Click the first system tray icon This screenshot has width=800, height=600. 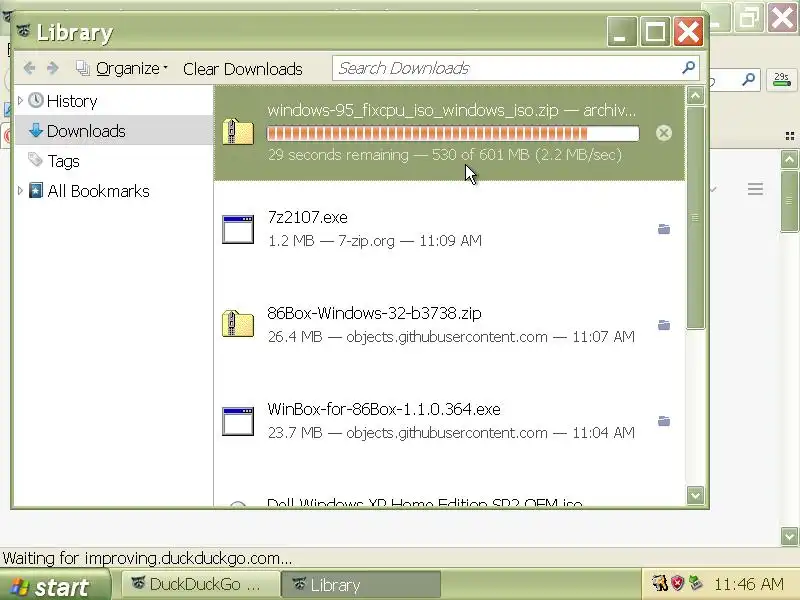pos(660,583)
